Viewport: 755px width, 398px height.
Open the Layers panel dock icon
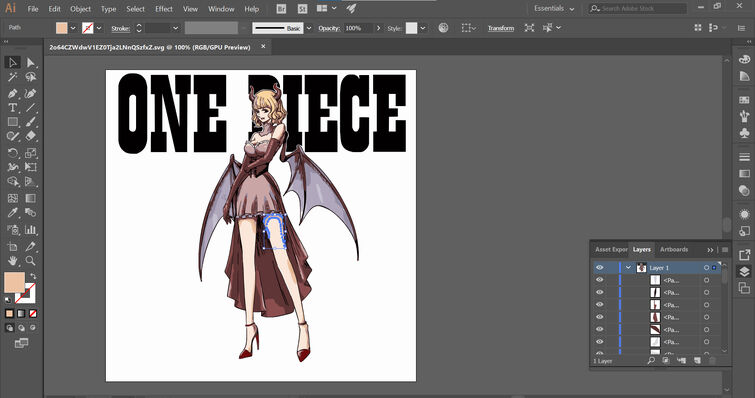coord(744,271)
